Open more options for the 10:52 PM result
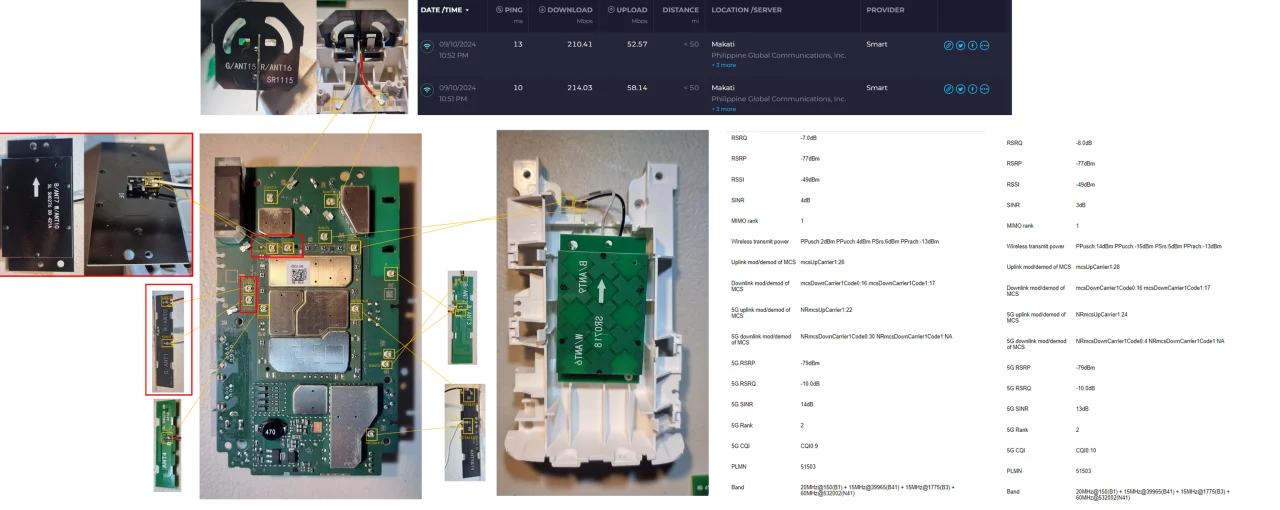 click(x=985, y=45)
